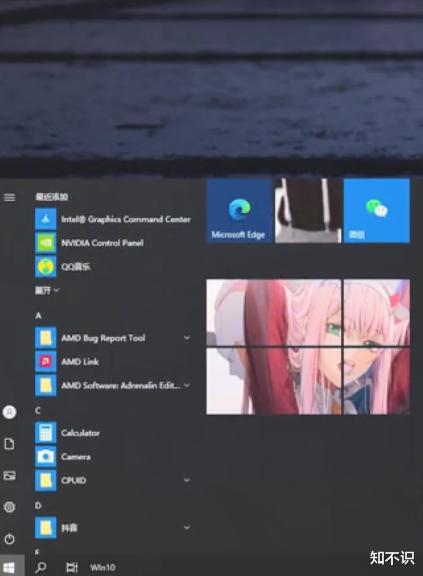The height and width of the screenshot is (576, 423).
Task: Open the user account icon
Action: click(x=10, y=412)
